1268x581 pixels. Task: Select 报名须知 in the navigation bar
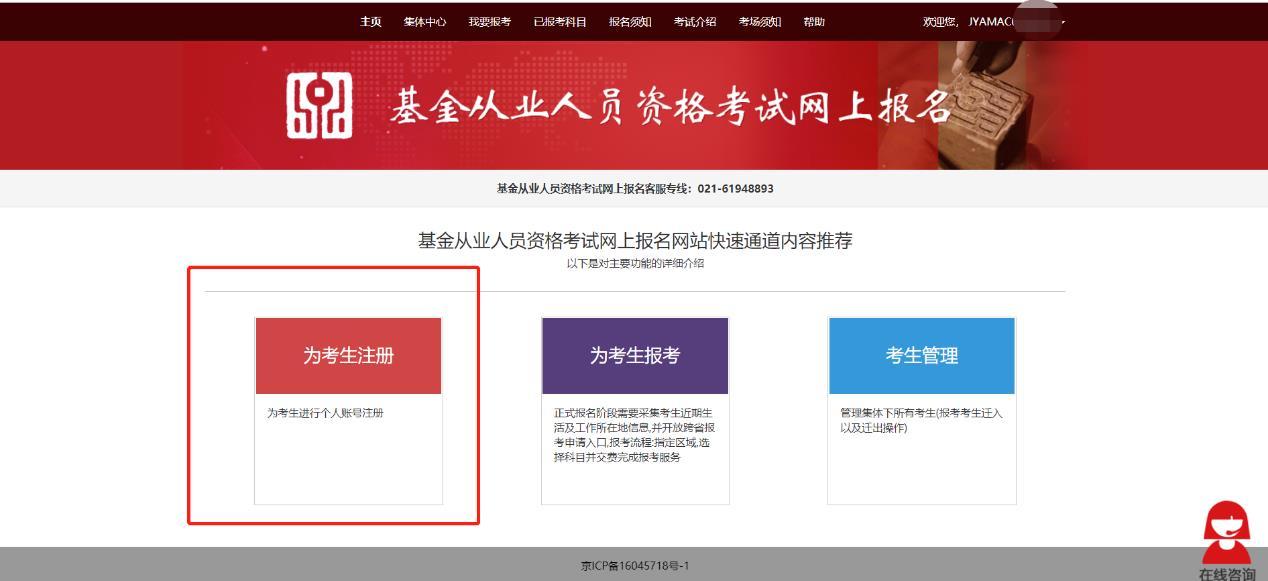click(x=630, y=22)
